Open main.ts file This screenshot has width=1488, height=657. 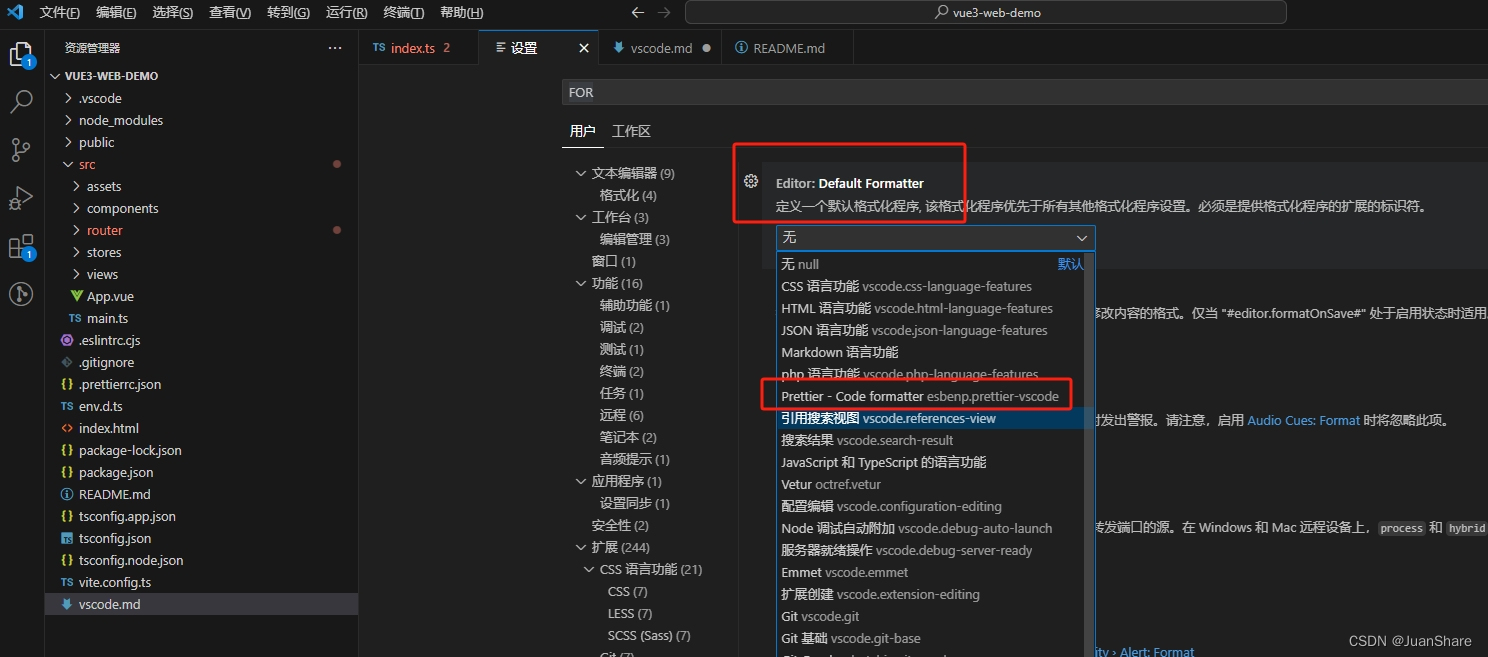pos(107,318)
